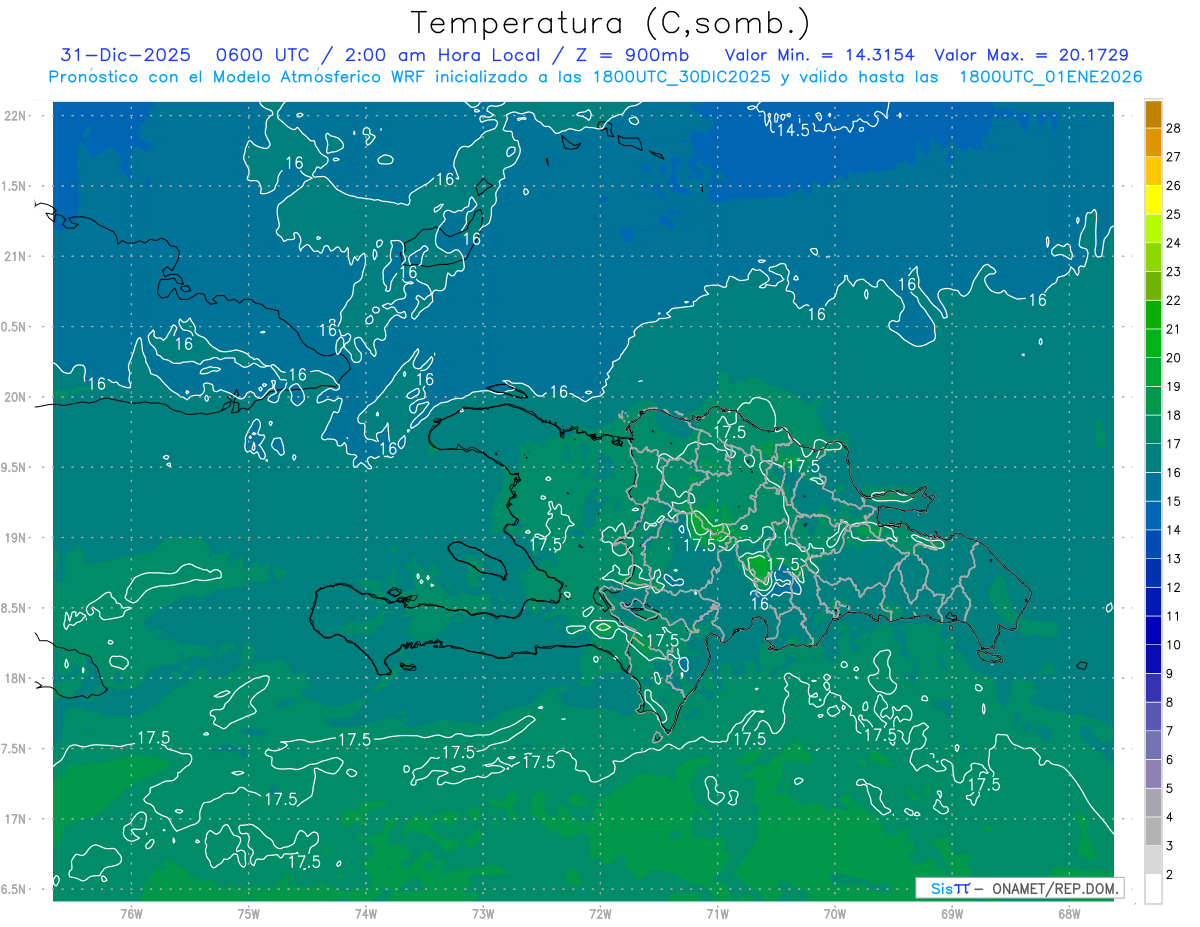Click the '74W' longitude axis label
The width and height of the screenshot is (1200, 927).
coord(366,914)
